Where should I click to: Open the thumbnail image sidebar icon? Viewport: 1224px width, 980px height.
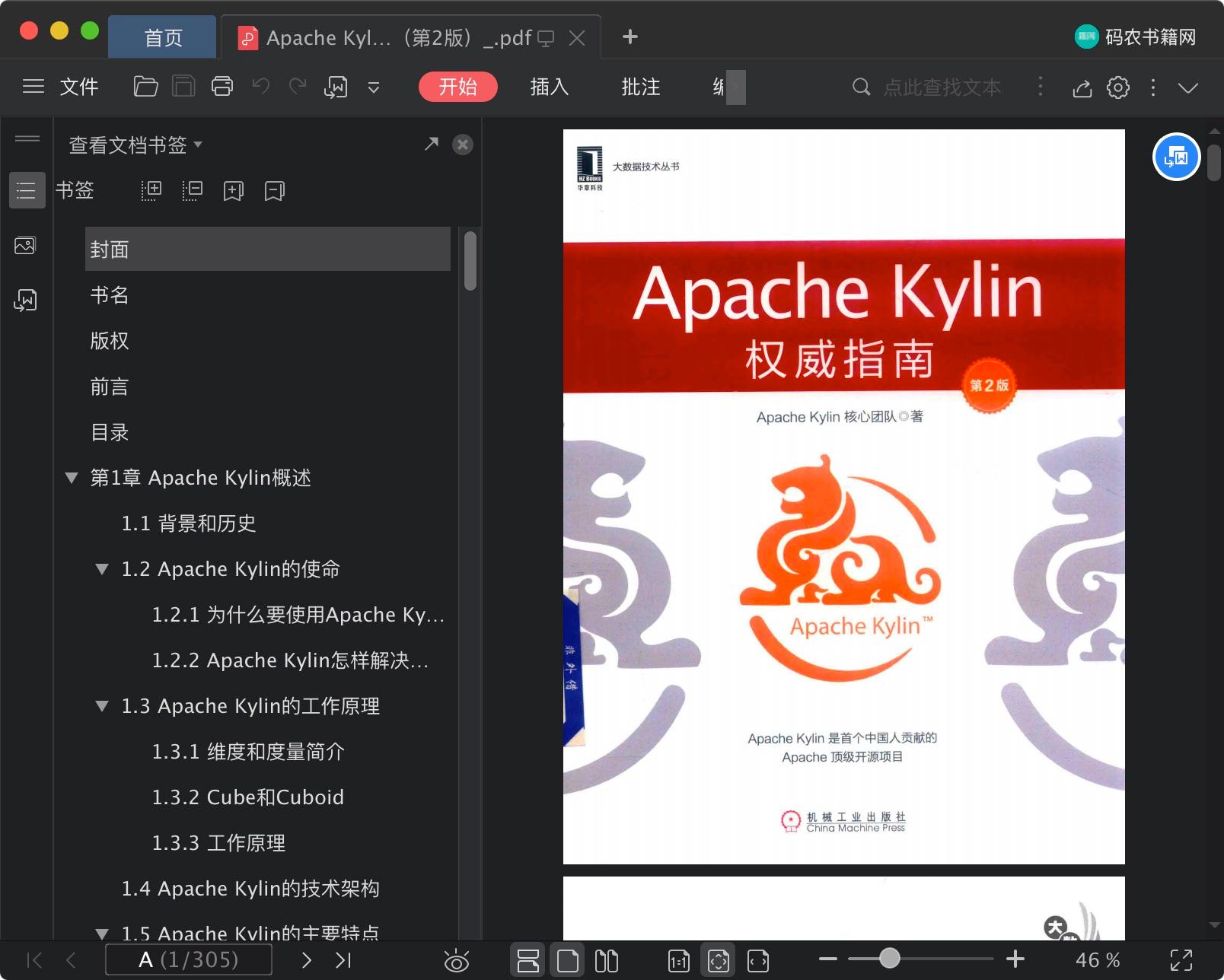(x=25, y=246)
